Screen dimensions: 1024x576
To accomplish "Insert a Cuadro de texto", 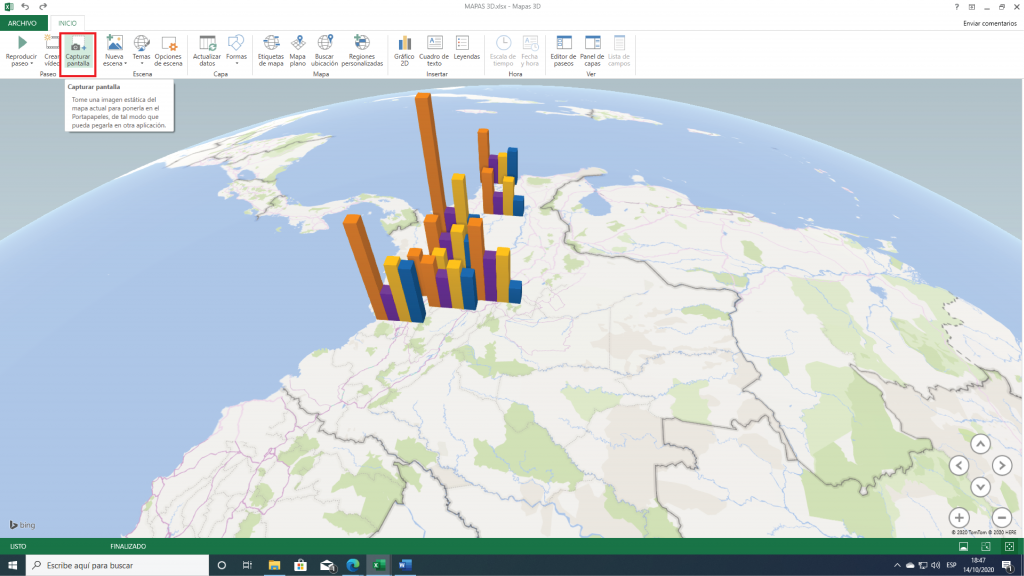I will pyautogui.click(x=434, y=51).
